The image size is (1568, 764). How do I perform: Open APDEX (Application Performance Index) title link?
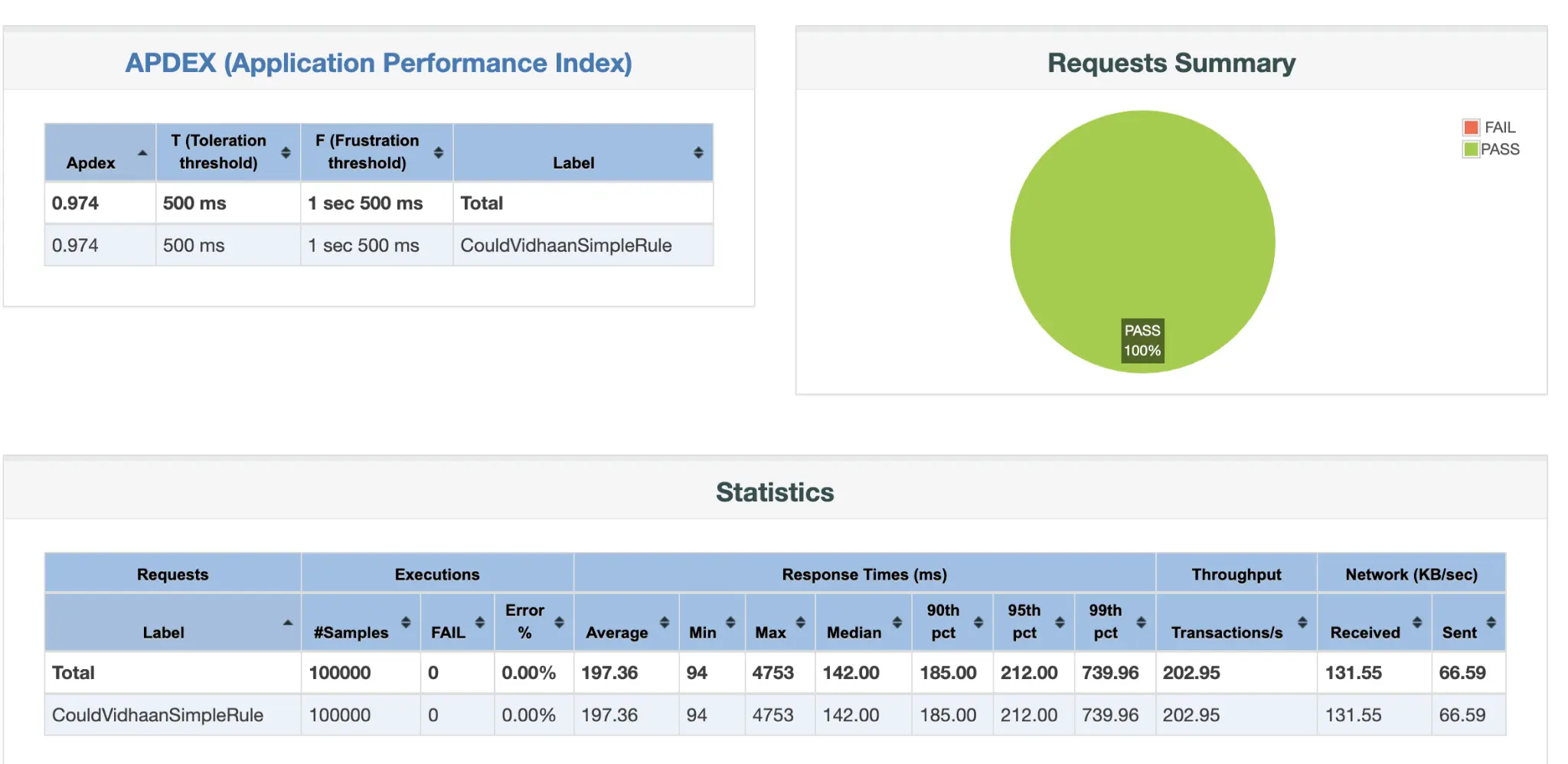coord(378,63)
